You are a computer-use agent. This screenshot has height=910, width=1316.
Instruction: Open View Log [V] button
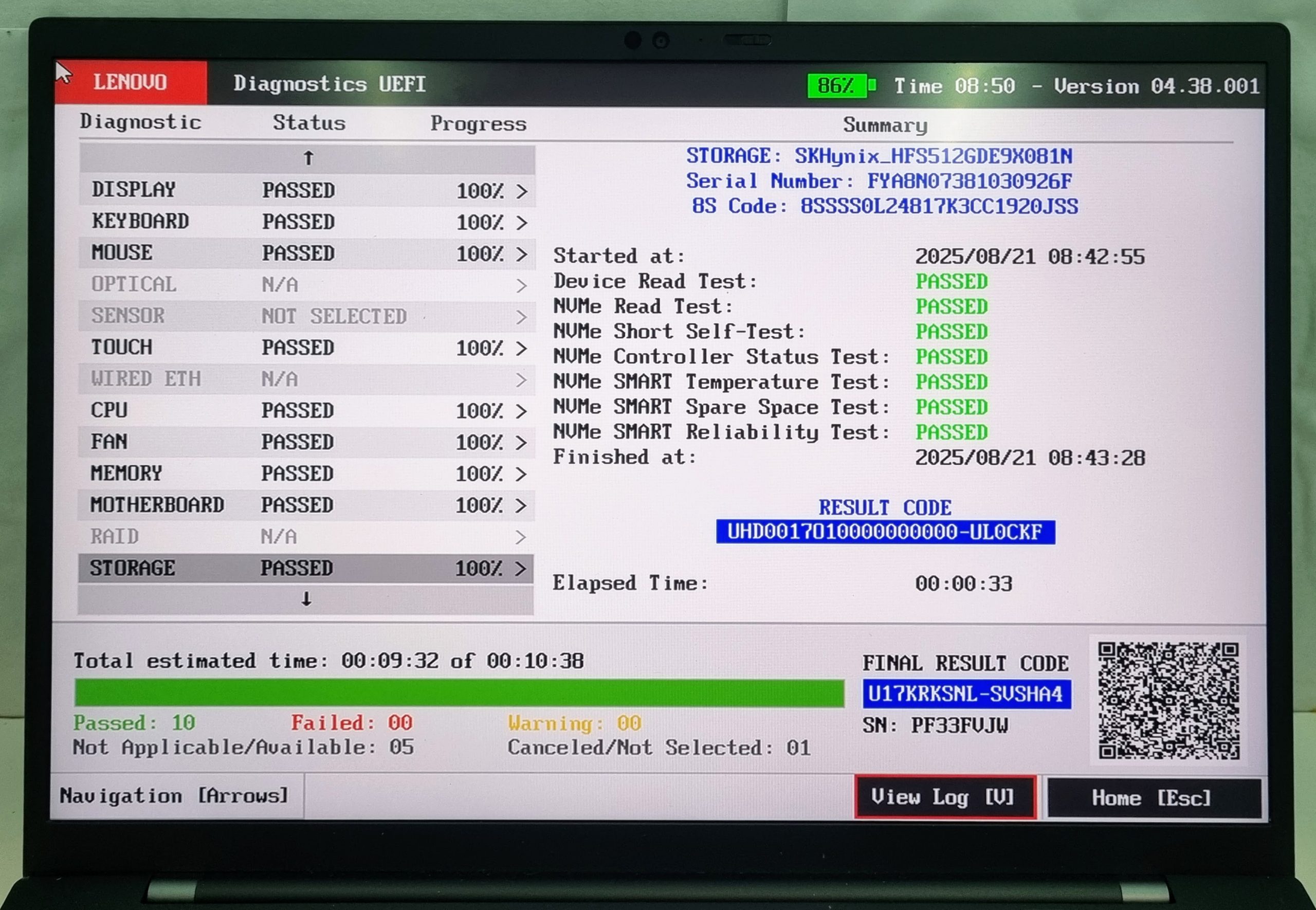pos(944,796)
